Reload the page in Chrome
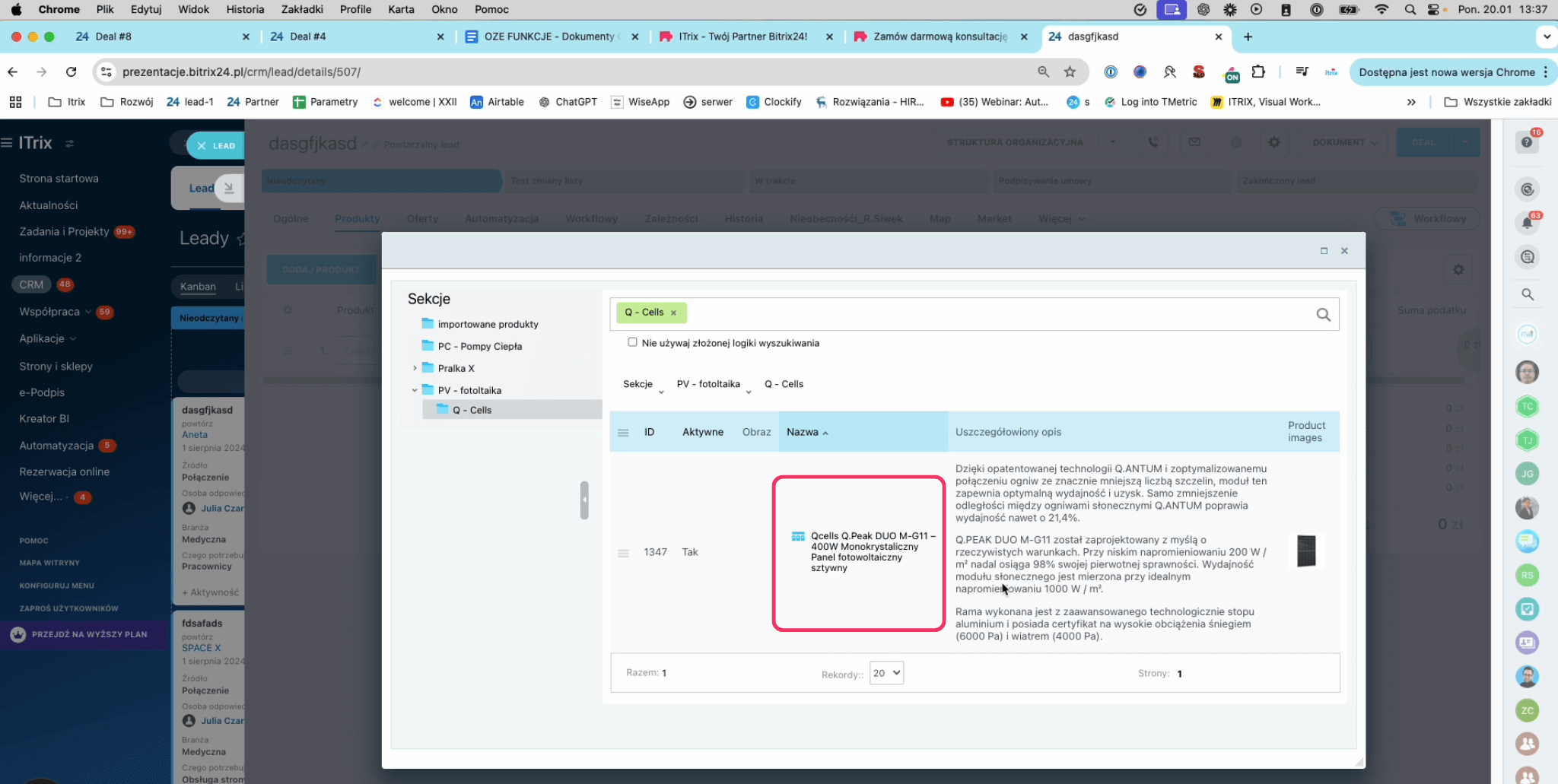 tap(71, 71)
